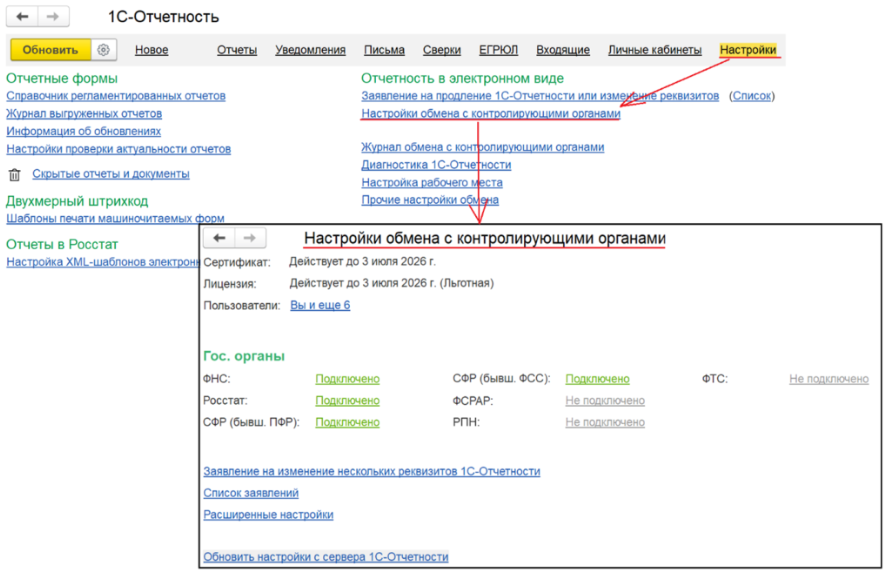Switch to the ЕГРЮЛ tab
The image size is (886, 572).
coord(498,50)
